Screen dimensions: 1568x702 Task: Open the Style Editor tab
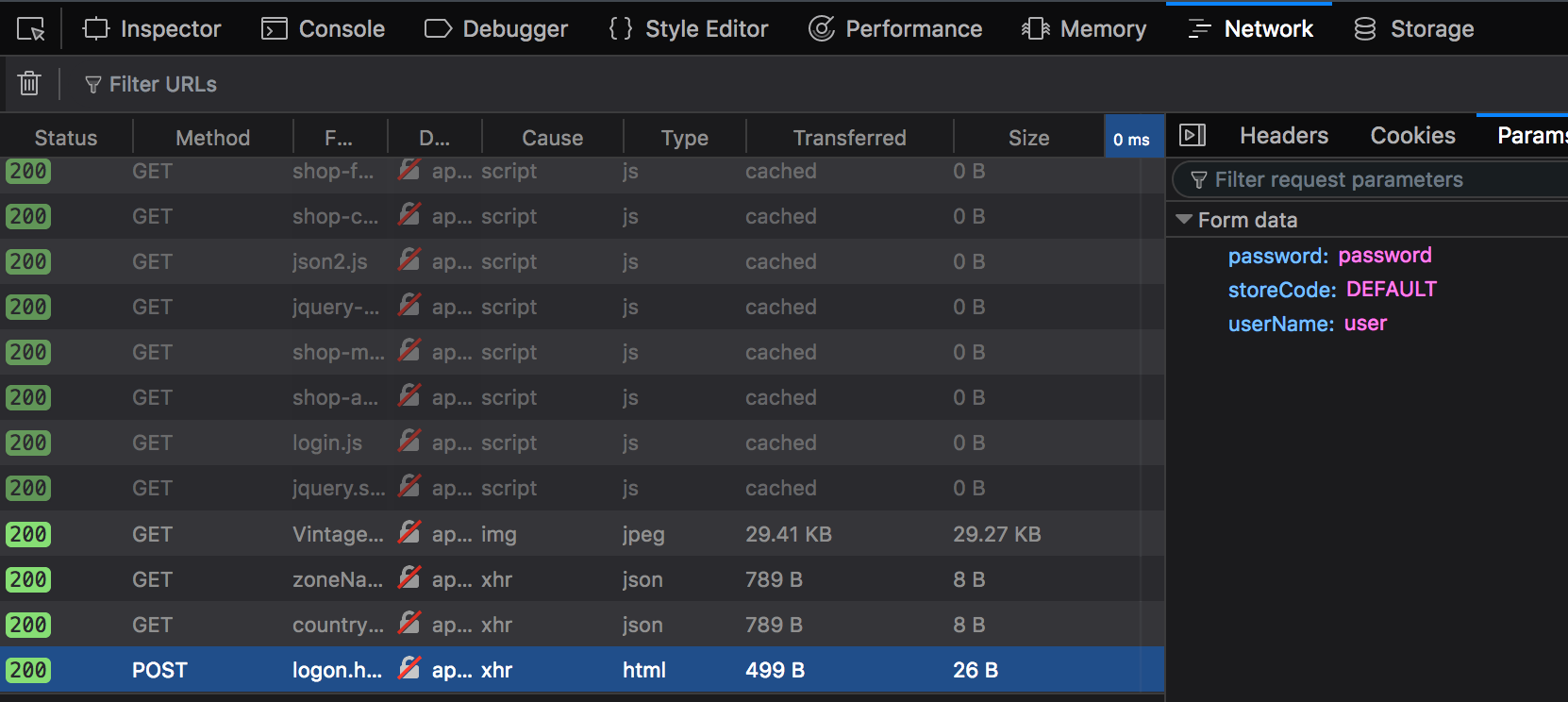pos(689,29)
